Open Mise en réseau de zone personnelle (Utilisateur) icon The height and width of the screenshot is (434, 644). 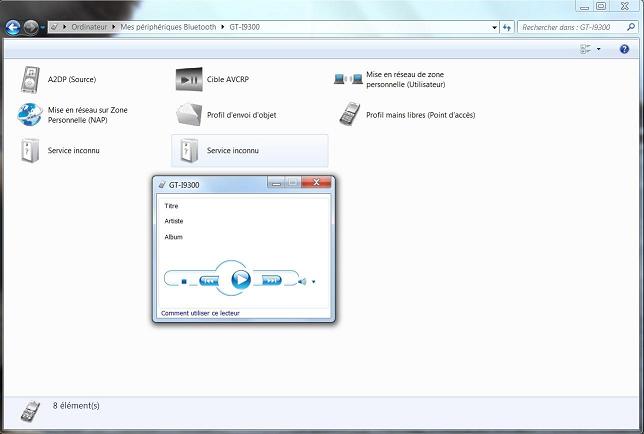(x=348, y=79)
